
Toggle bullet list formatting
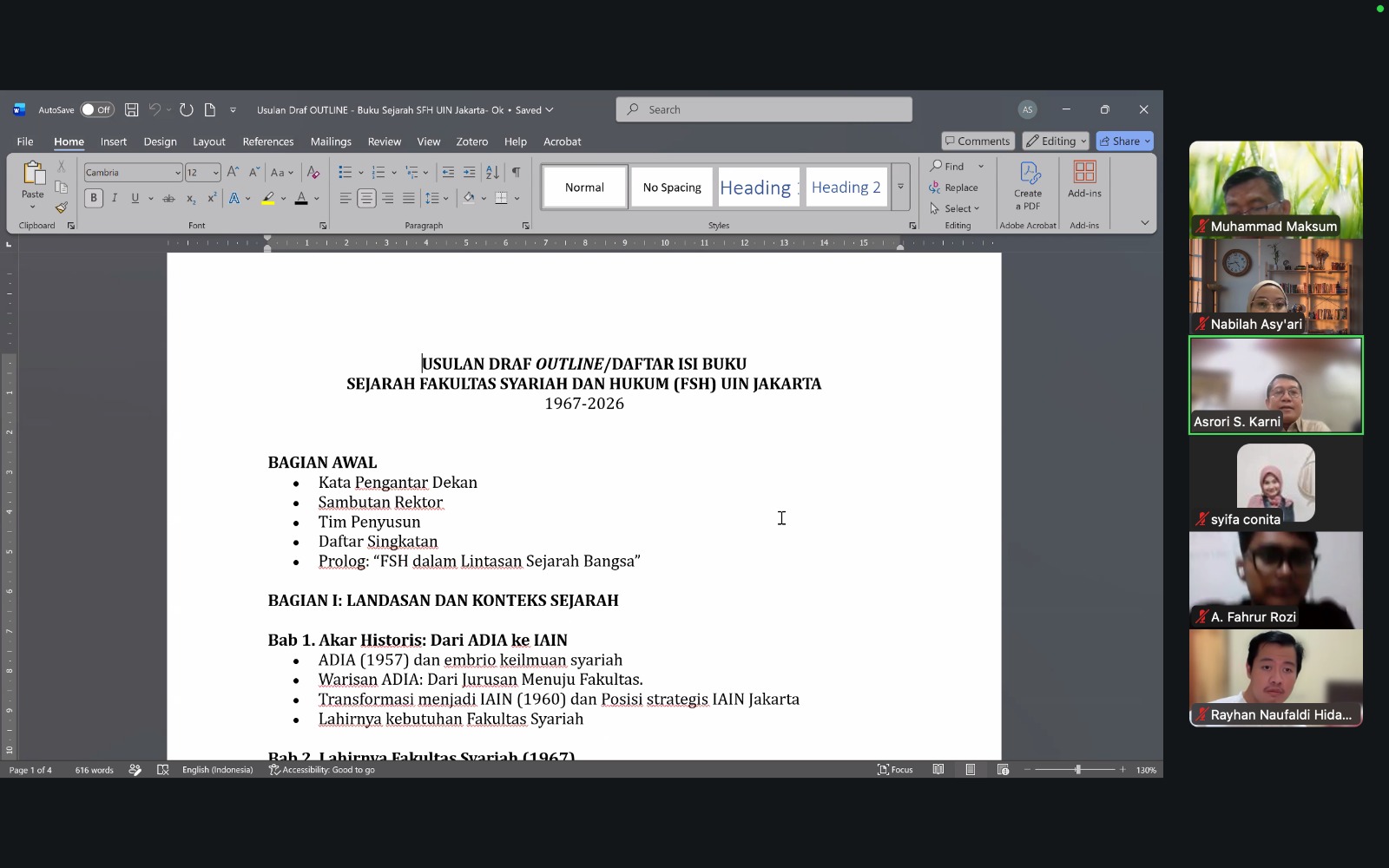[x=345, y=172]
